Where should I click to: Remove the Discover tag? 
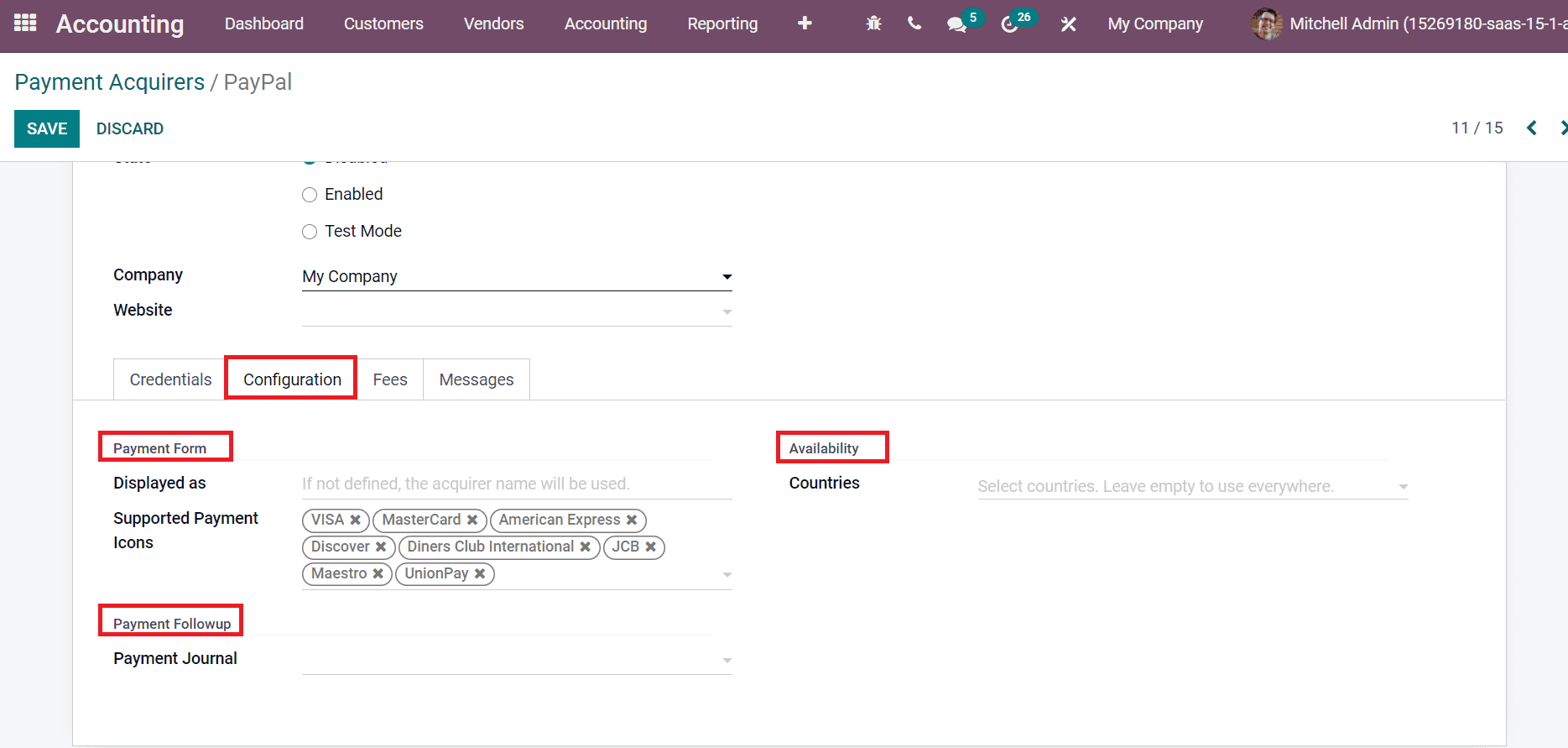point(381,547)
